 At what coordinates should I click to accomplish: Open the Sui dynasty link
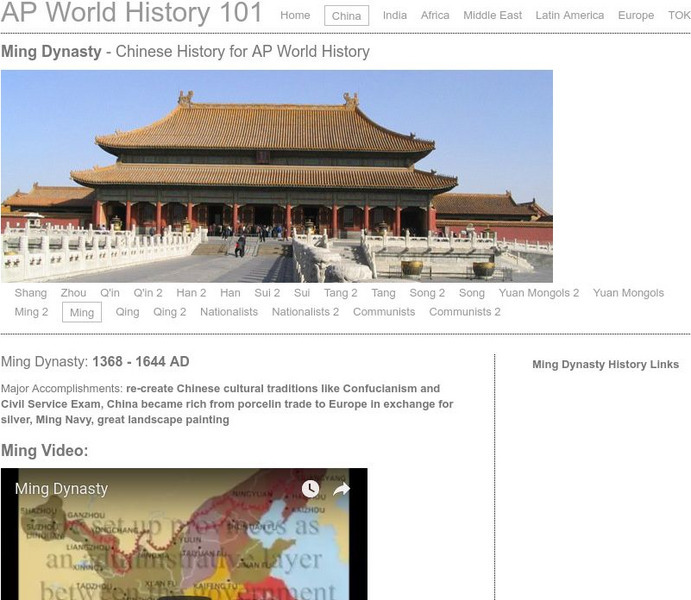(302, 293)
